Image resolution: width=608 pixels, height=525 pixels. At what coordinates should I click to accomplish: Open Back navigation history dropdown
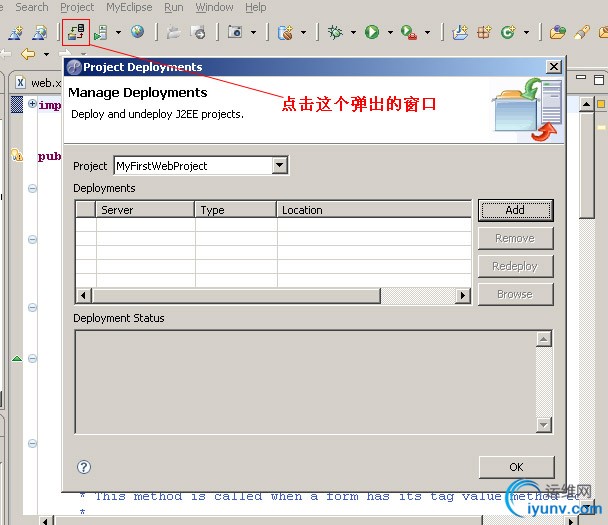(46, 54)
